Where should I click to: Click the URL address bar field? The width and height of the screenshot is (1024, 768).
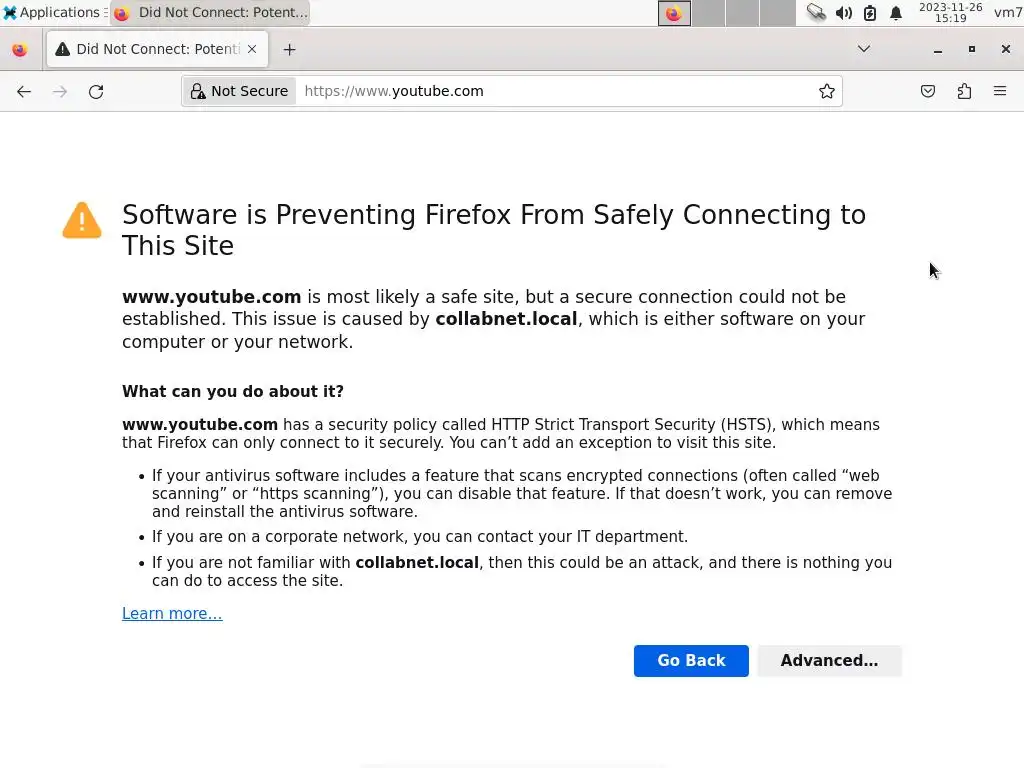pos(550,91)
